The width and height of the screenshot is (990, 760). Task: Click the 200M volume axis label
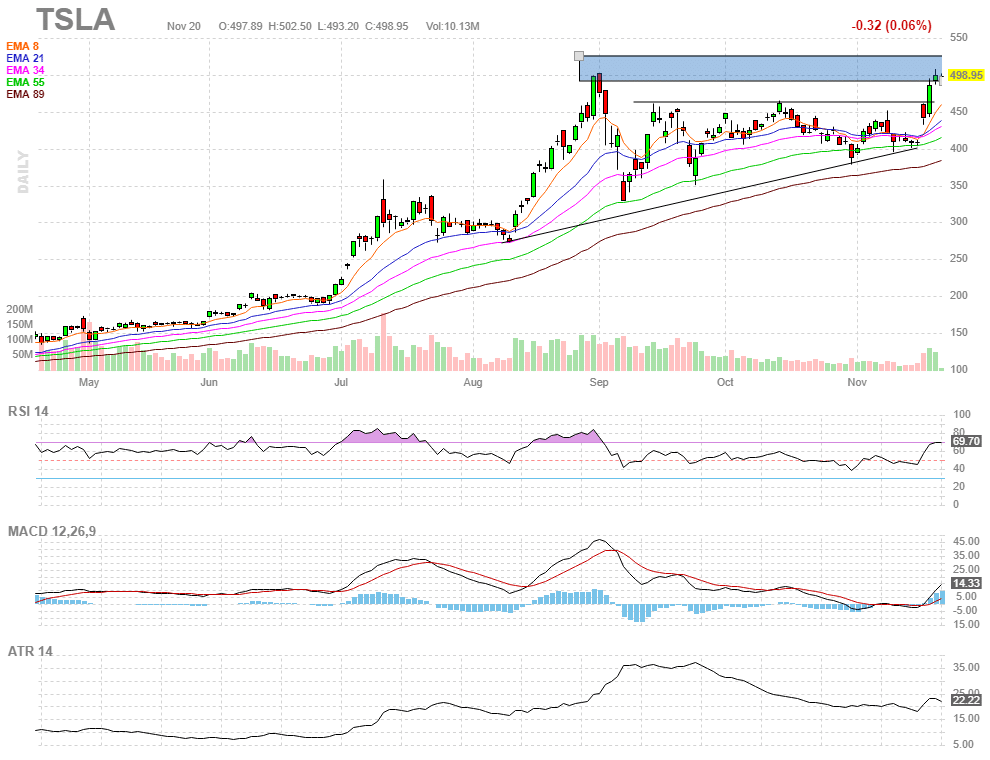point(20,309)
